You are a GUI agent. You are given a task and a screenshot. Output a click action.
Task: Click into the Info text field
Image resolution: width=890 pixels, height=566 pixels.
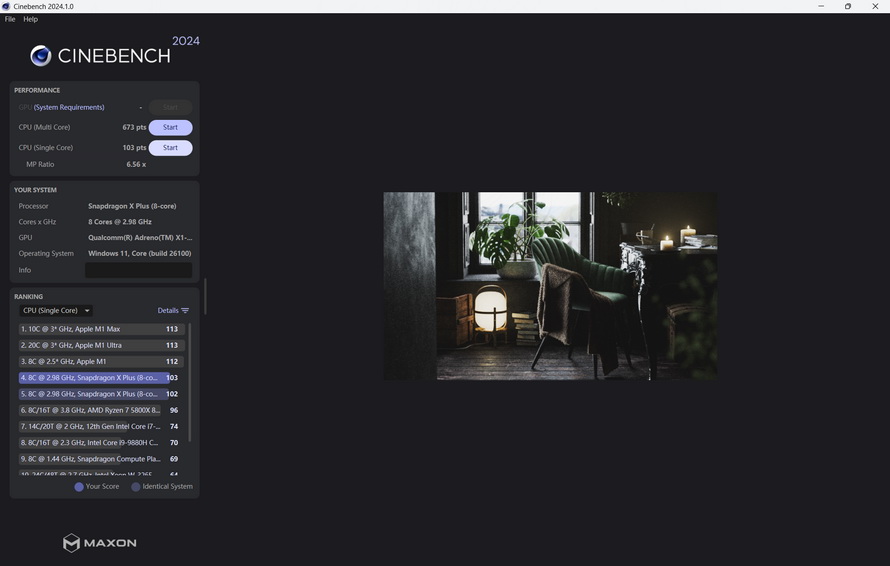[x=138, y=270]
